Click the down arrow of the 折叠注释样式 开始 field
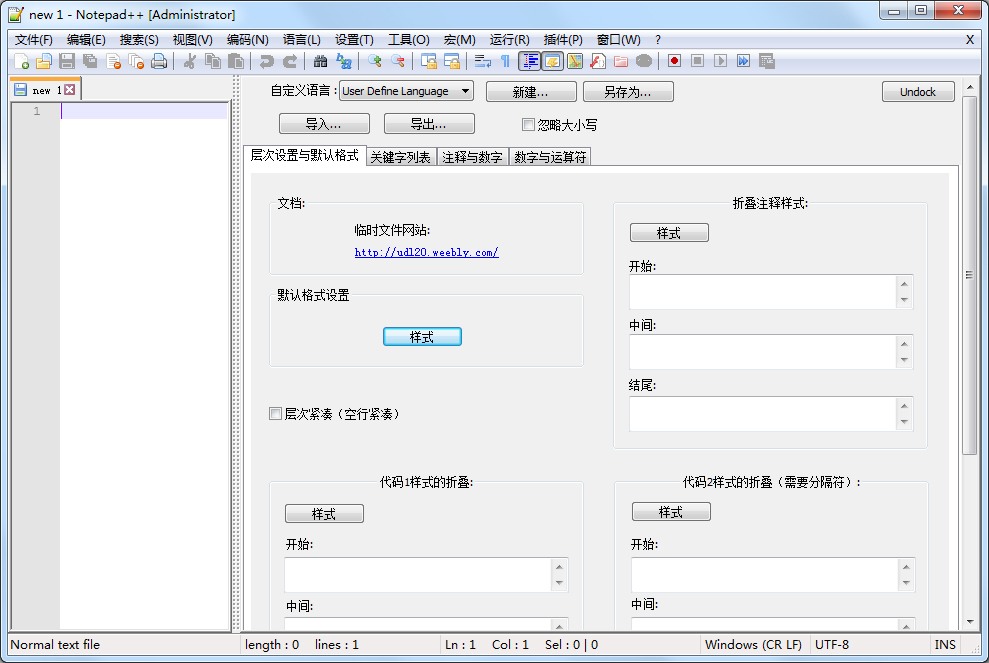 (904, 300)
